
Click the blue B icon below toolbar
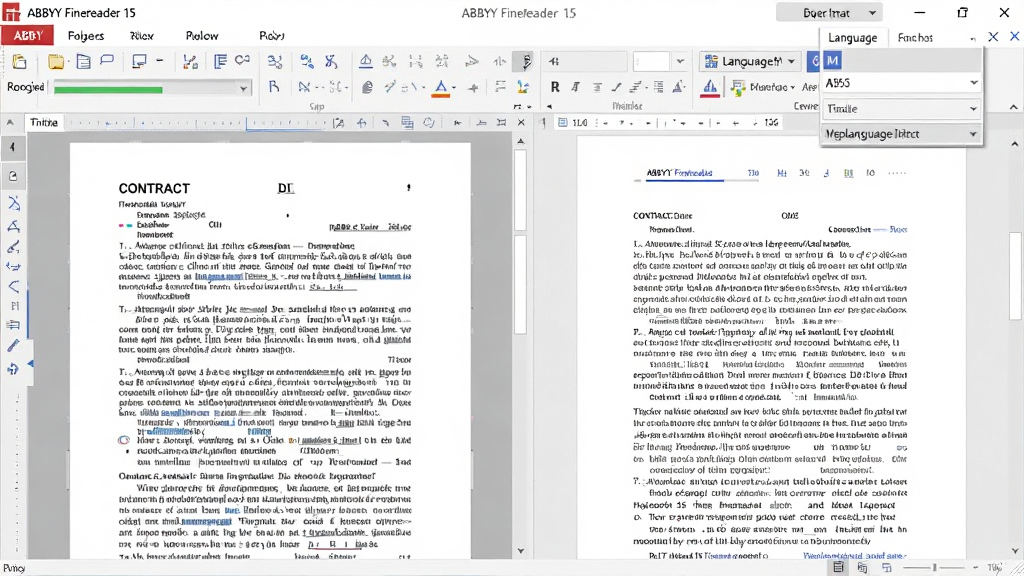(274, 87)
